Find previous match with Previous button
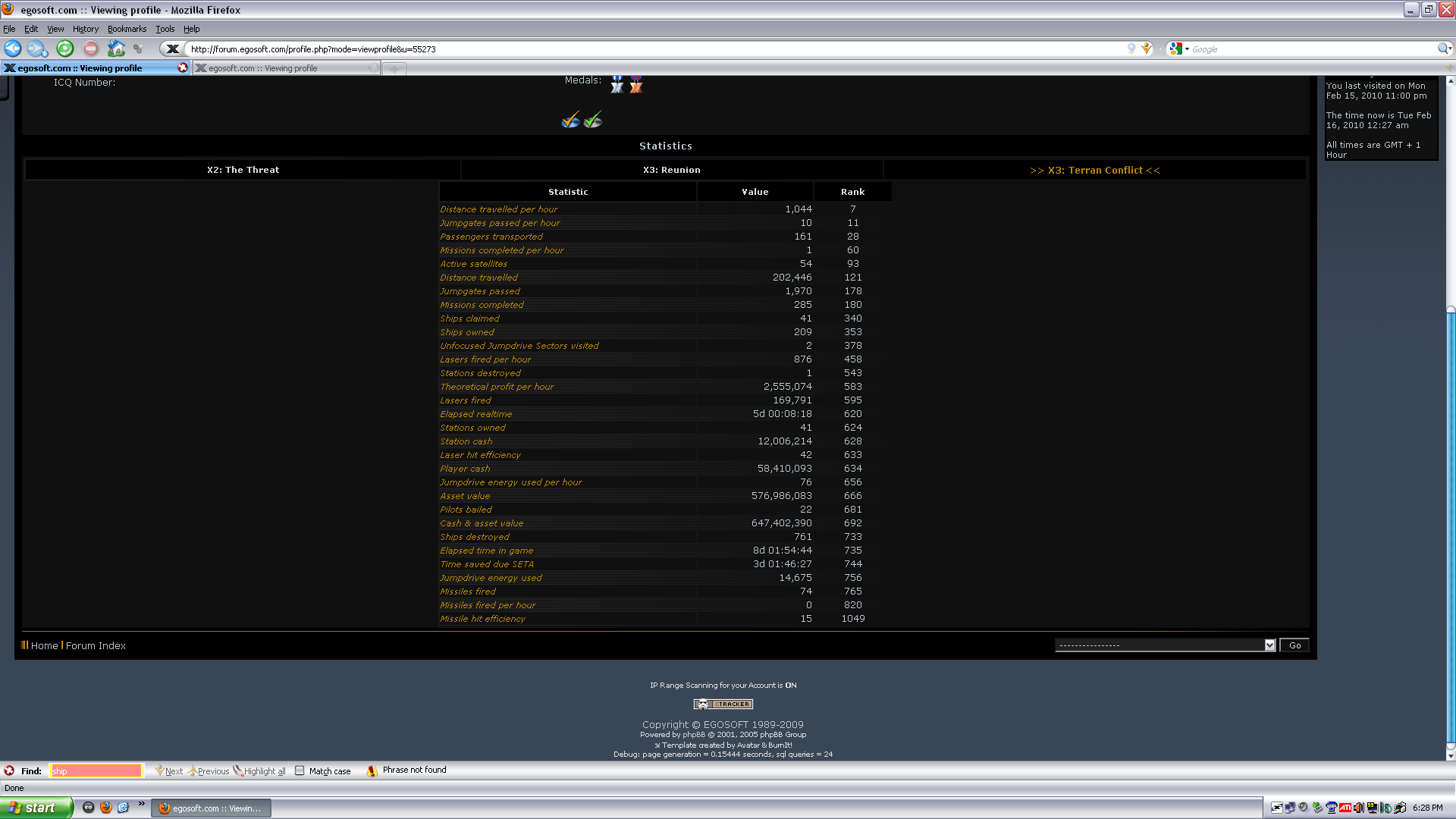Viewport: 1456px width, 819px height. coord(209,770)
